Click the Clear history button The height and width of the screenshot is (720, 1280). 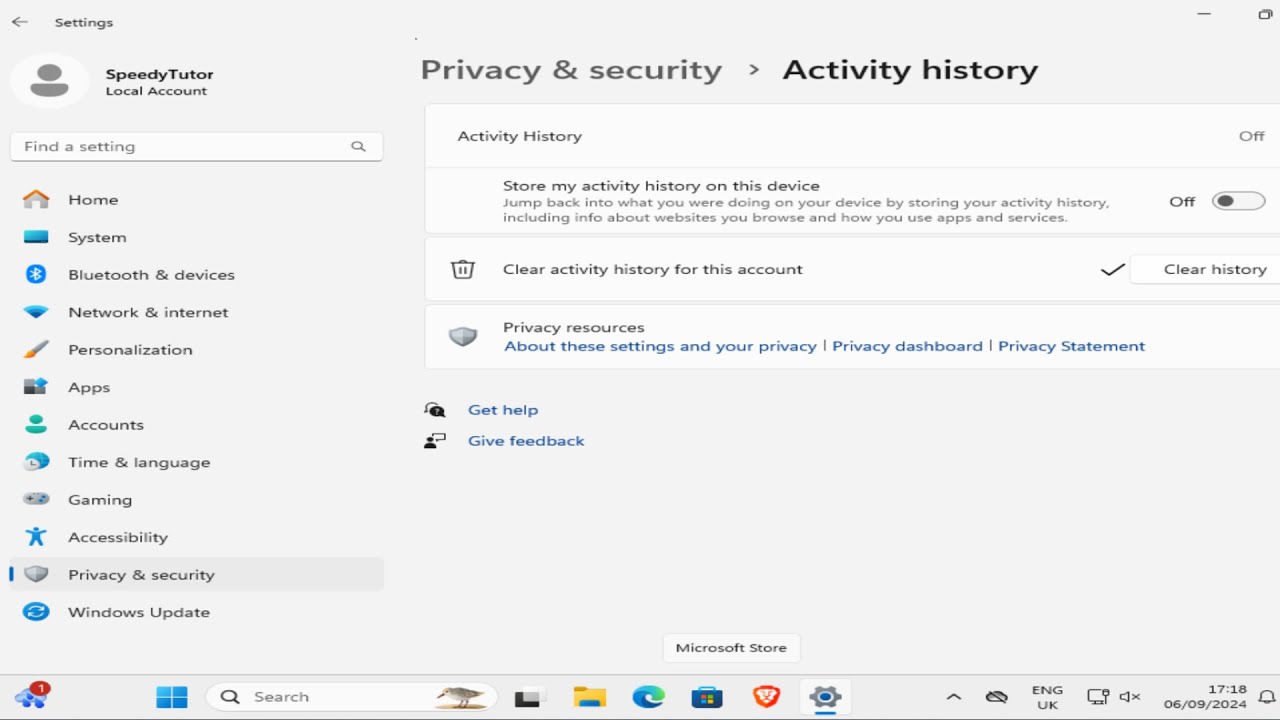coord(1206,269)
